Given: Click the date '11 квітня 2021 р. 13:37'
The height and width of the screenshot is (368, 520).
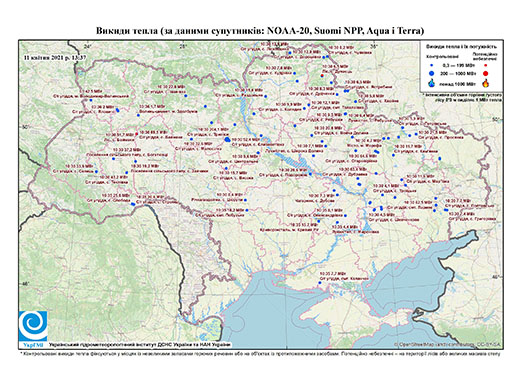Looking at the screenshot, I should pyautogui.click(x=55, y=57).
